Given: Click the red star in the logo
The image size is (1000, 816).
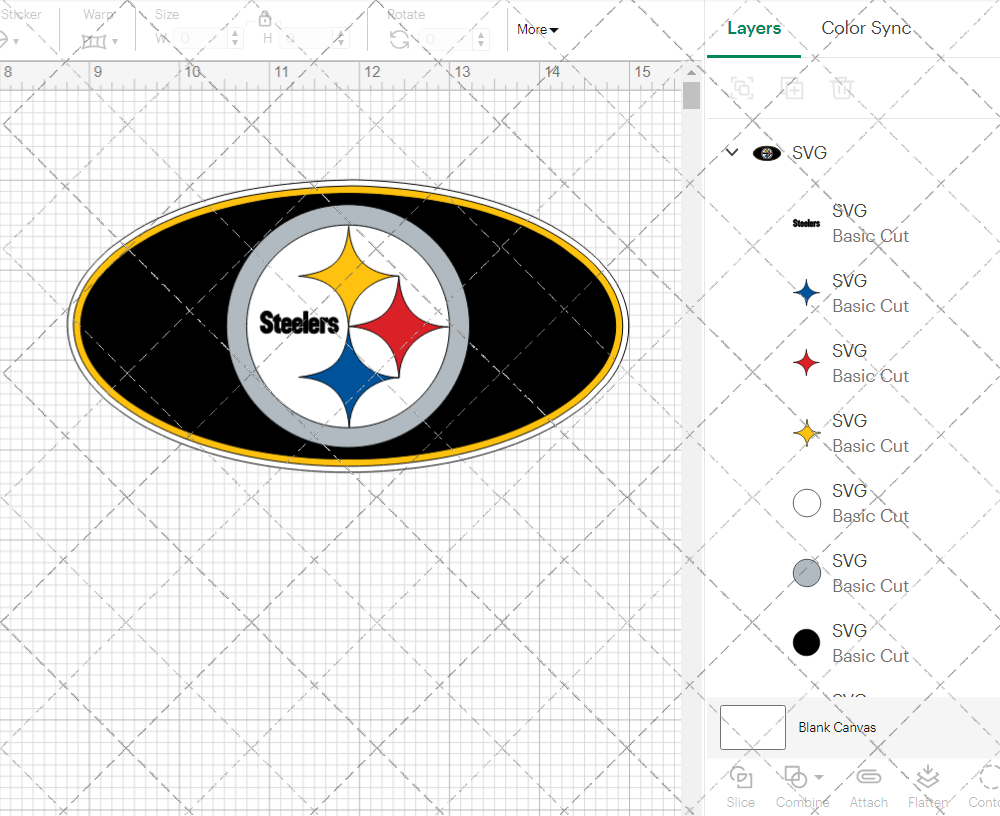Looking at the screenshot, I should (x=401, y=327).
